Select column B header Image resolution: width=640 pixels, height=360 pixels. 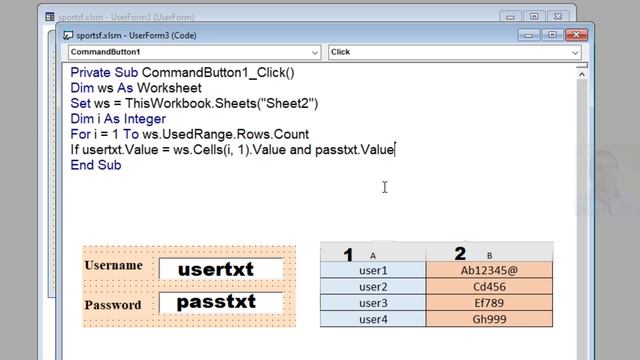tap(489, 252)
